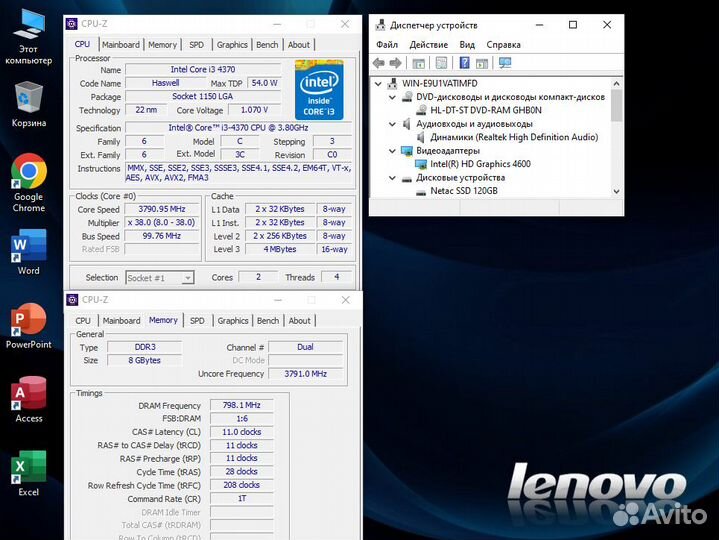Screen dimensions: 719x540
Task: Click the Socket 1150 LGA package value
Action: 203,97
